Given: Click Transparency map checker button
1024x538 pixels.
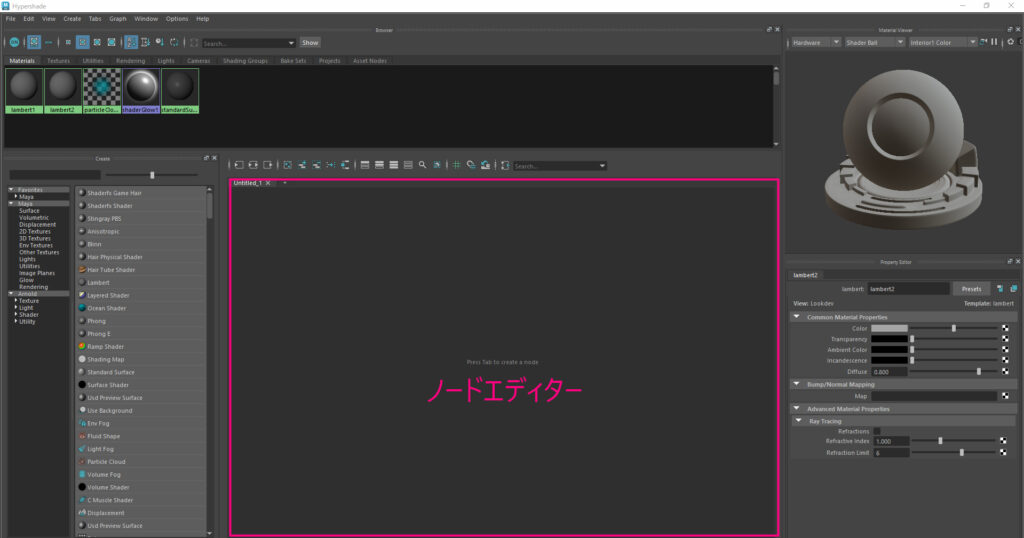Looking at the screenshot, I should (x=1005, y=339).
